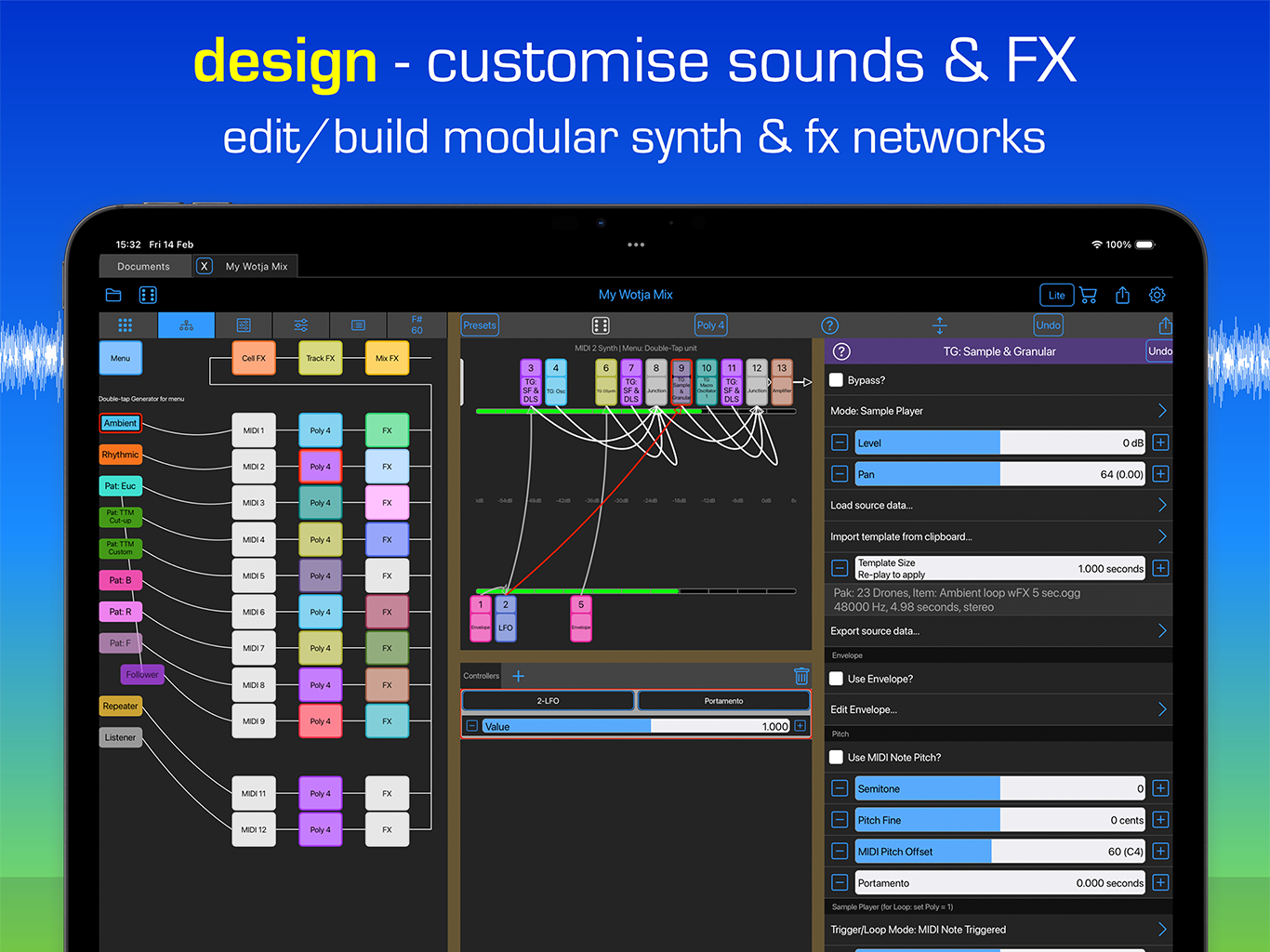Click the shopping cart icon
The image size is (1270, 952).
click(1088, 295)
